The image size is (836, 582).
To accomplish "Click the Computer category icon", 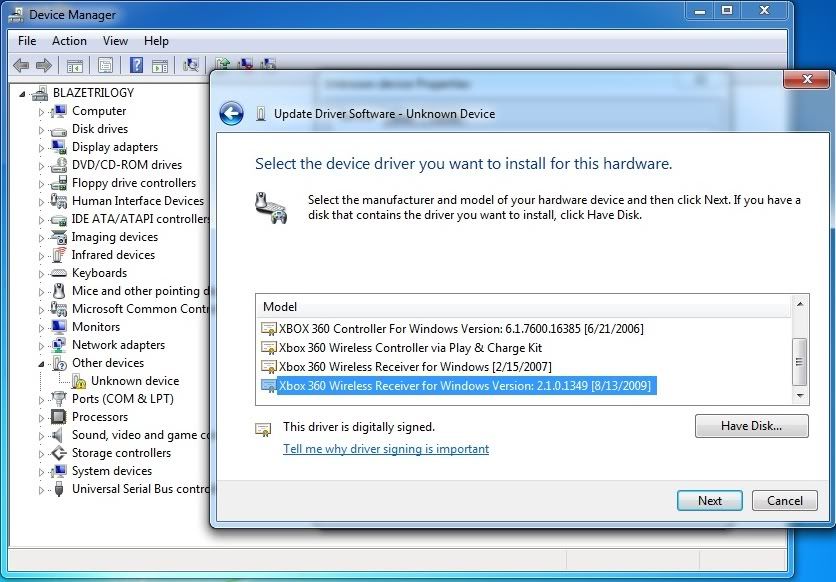I will tap(59, 111).
